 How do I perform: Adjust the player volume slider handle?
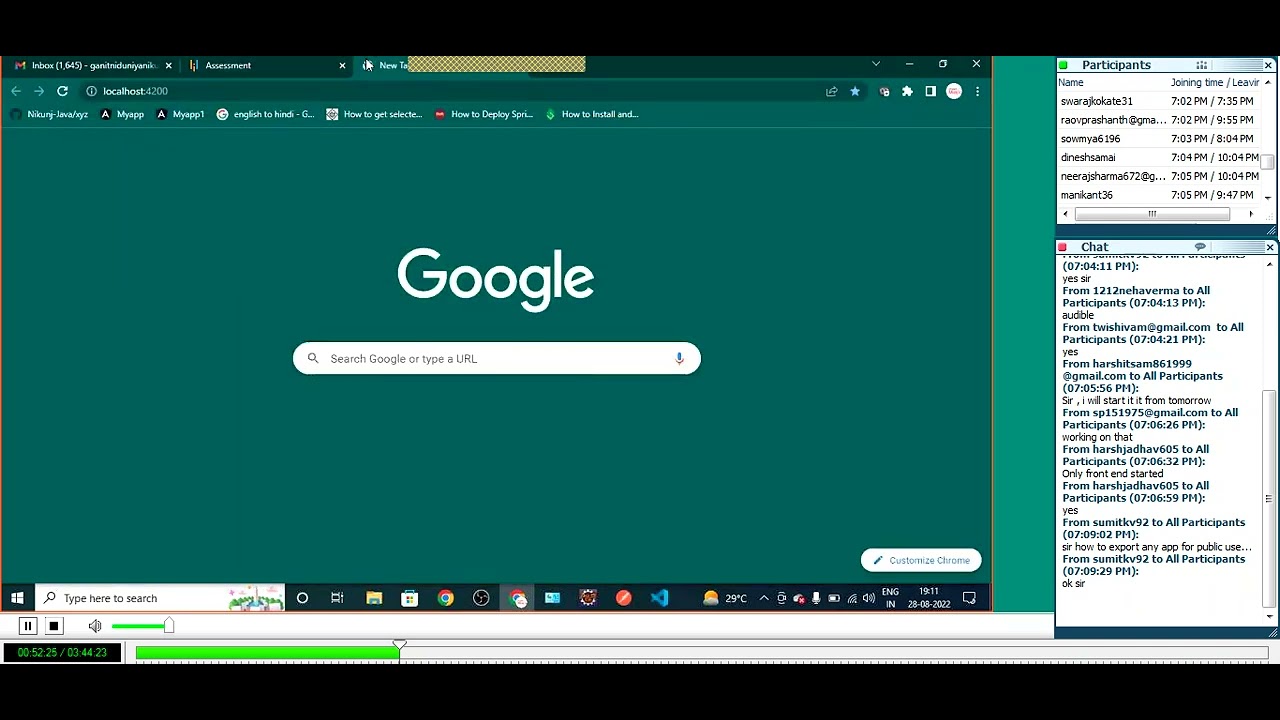pos(169,626)
